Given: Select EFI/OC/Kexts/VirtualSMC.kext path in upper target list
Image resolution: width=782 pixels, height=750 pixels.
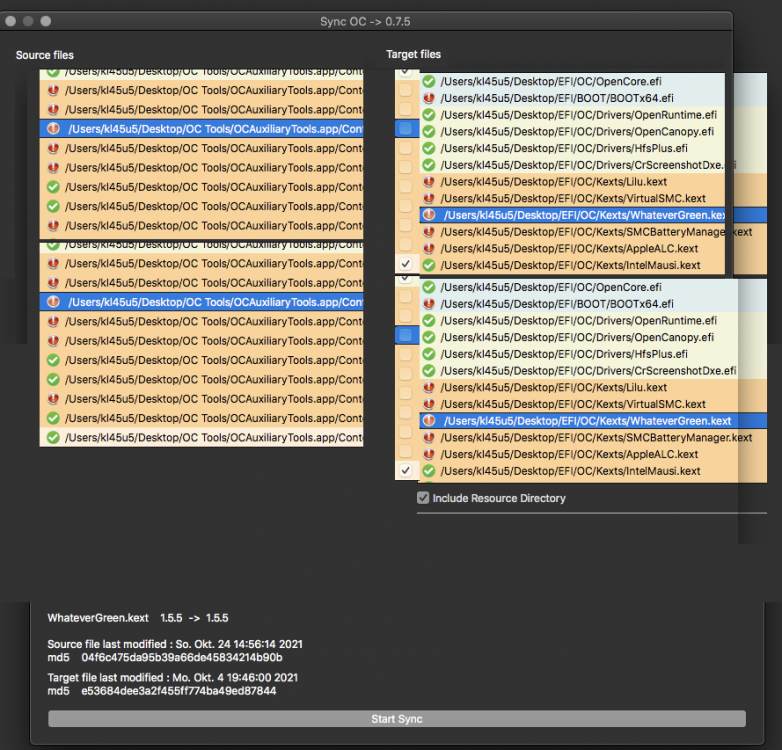Looking at the screenshot, I should [573, 198].
